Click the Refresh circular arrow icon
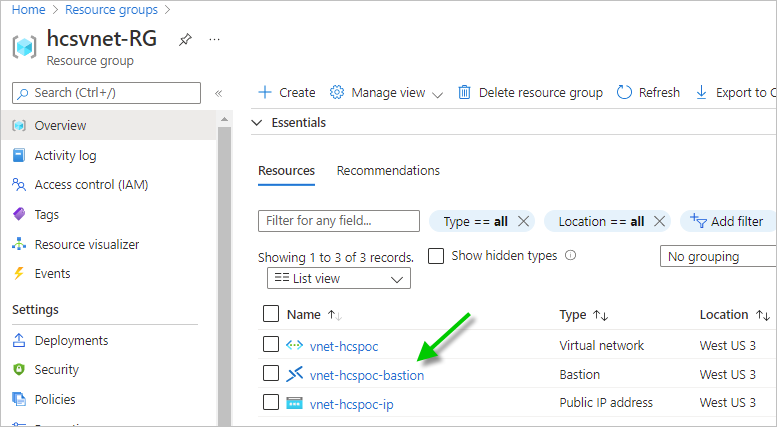 [624, 92]
